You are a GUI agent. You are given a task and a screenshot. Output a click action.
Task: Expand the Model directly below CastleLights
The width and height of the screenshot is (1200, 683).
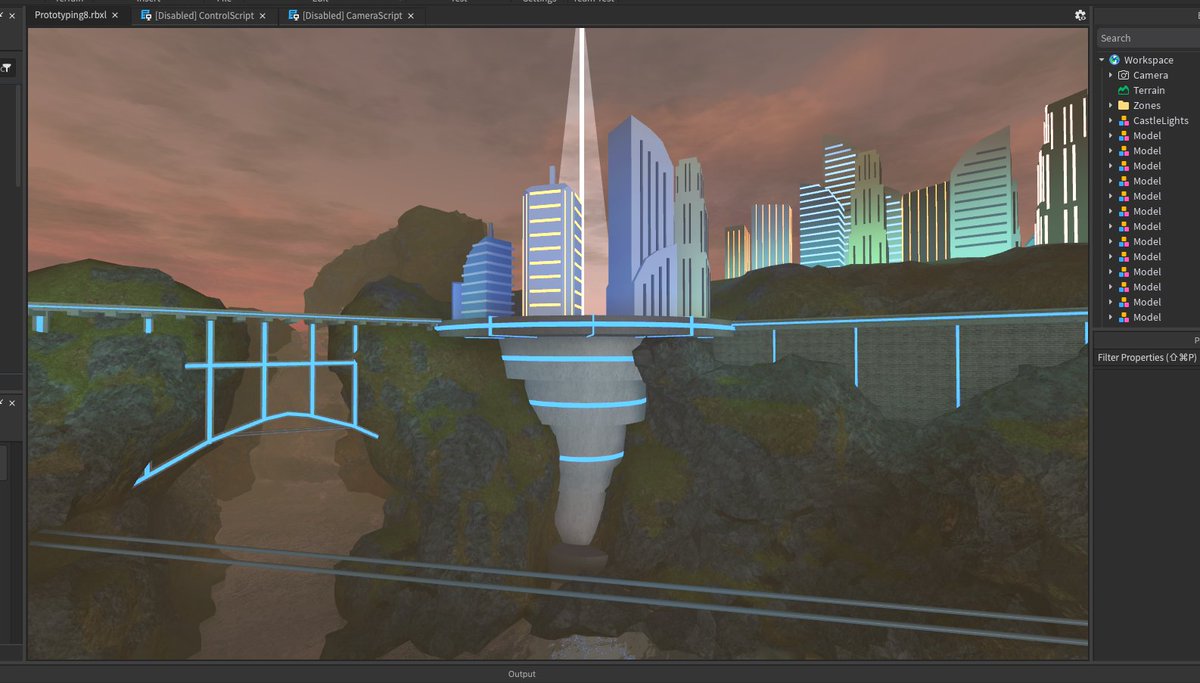pos(1110,135)
